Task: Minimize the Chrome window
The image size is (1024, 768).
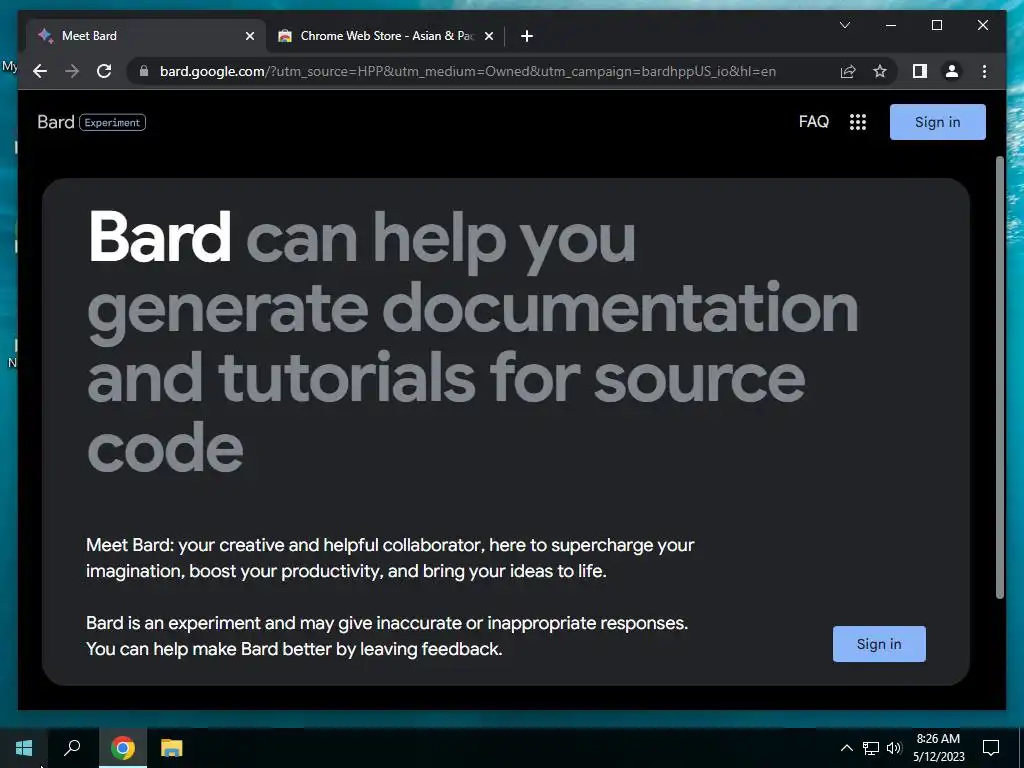Action: coord(891,25)
